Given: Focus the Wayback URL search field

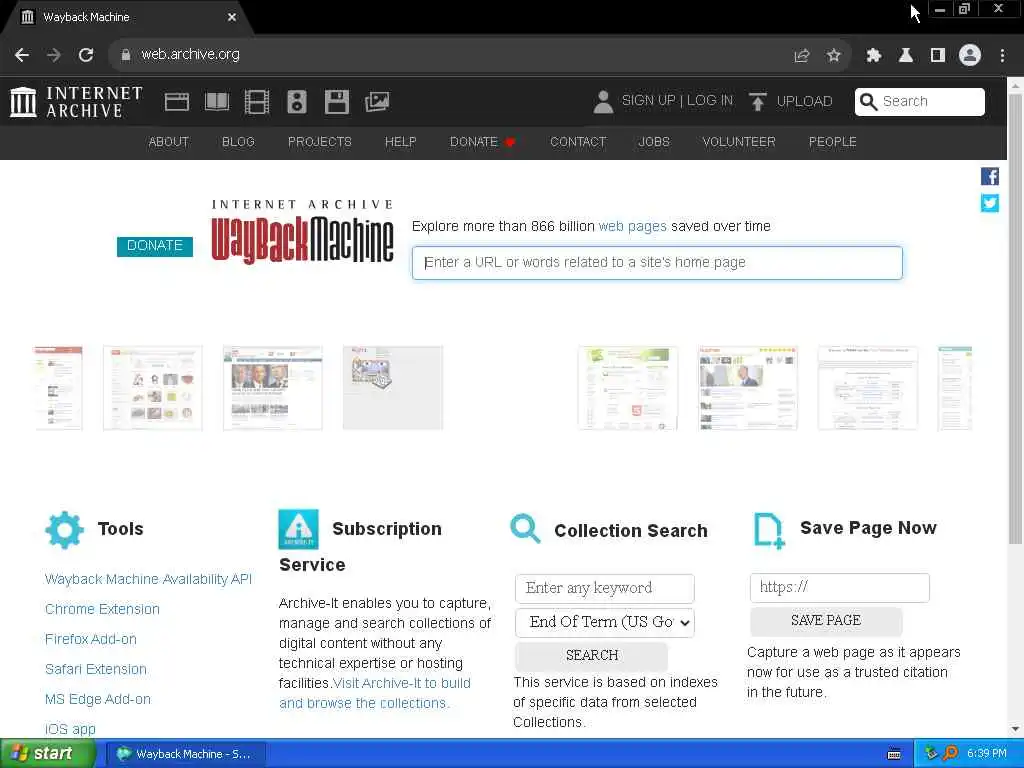Looking at the screenshot, I should click(x=657, y=263).
